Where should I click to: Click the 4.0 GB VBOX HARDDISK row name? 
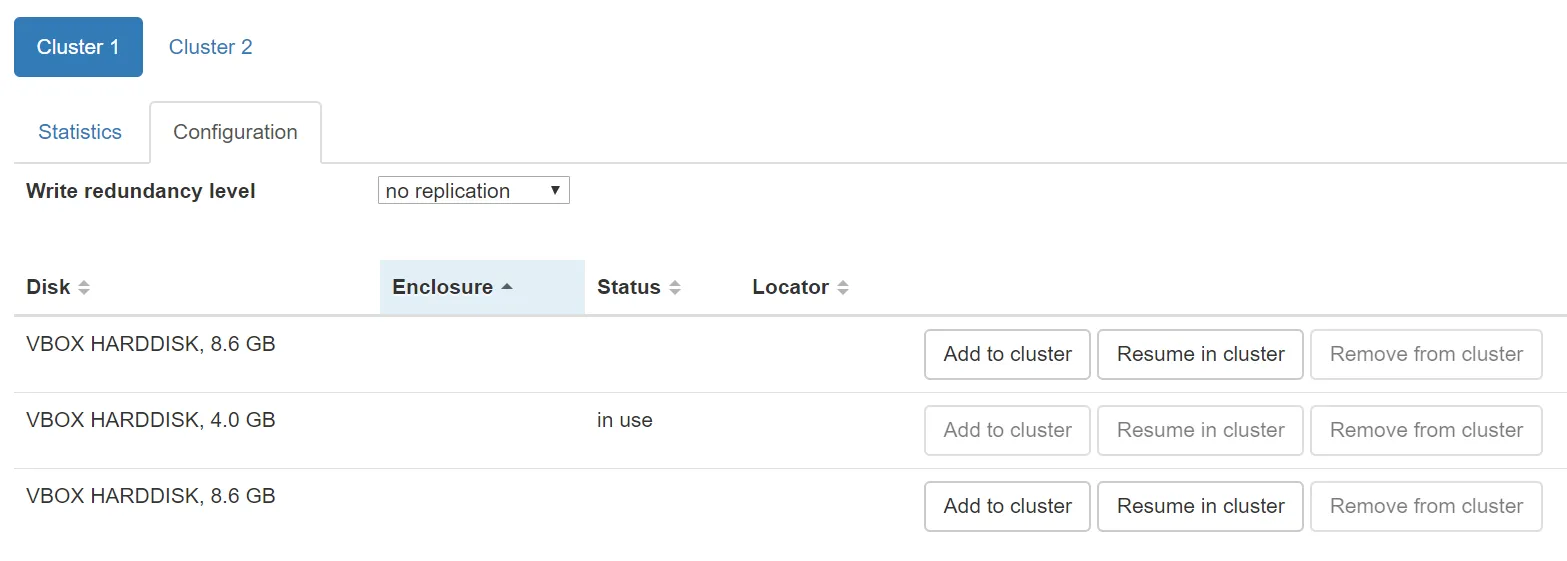click(x=151, y=420)
